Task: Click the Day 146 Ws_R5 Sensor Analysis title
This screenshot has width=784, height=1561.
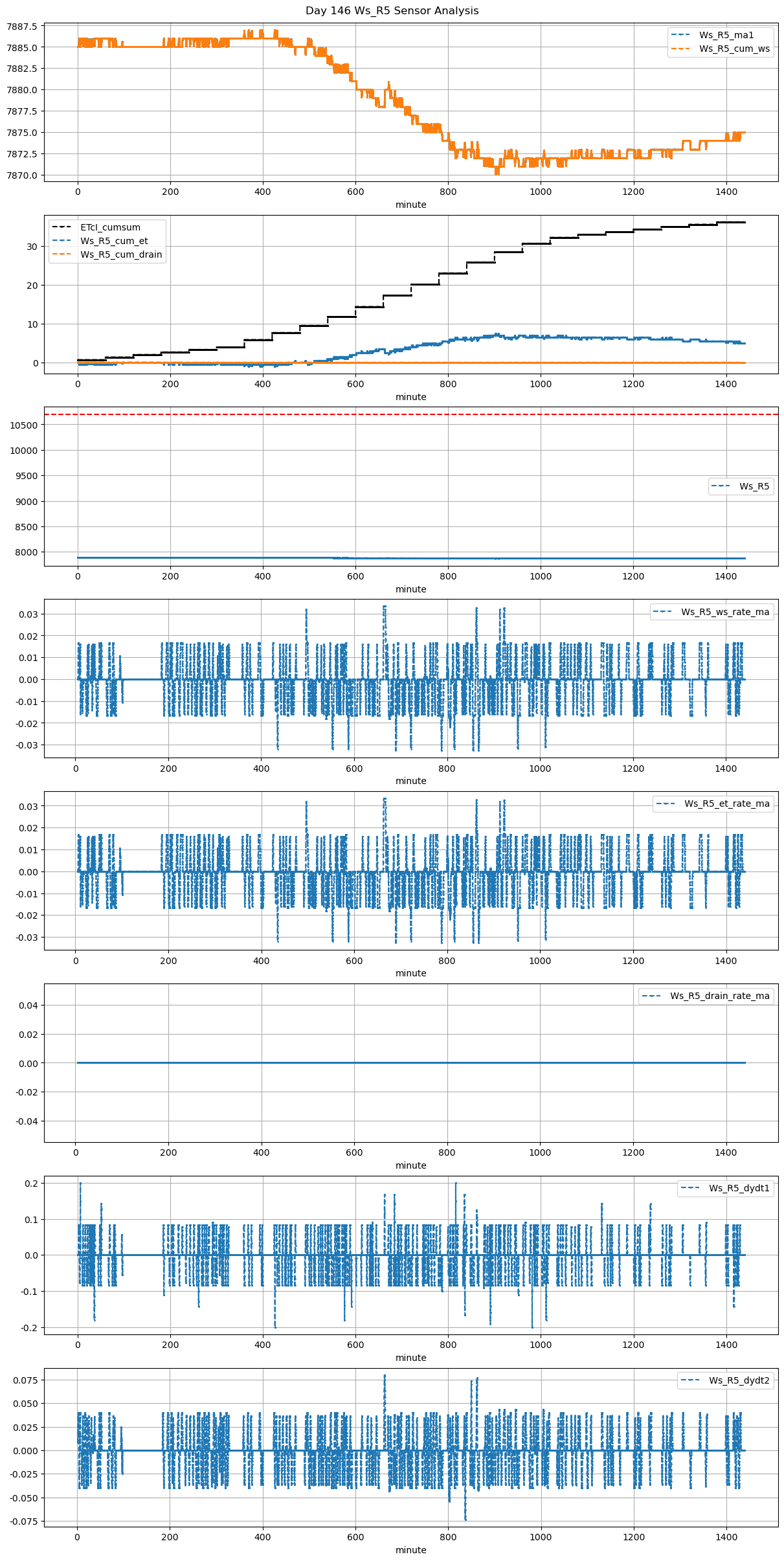Action: click(392, 11)
